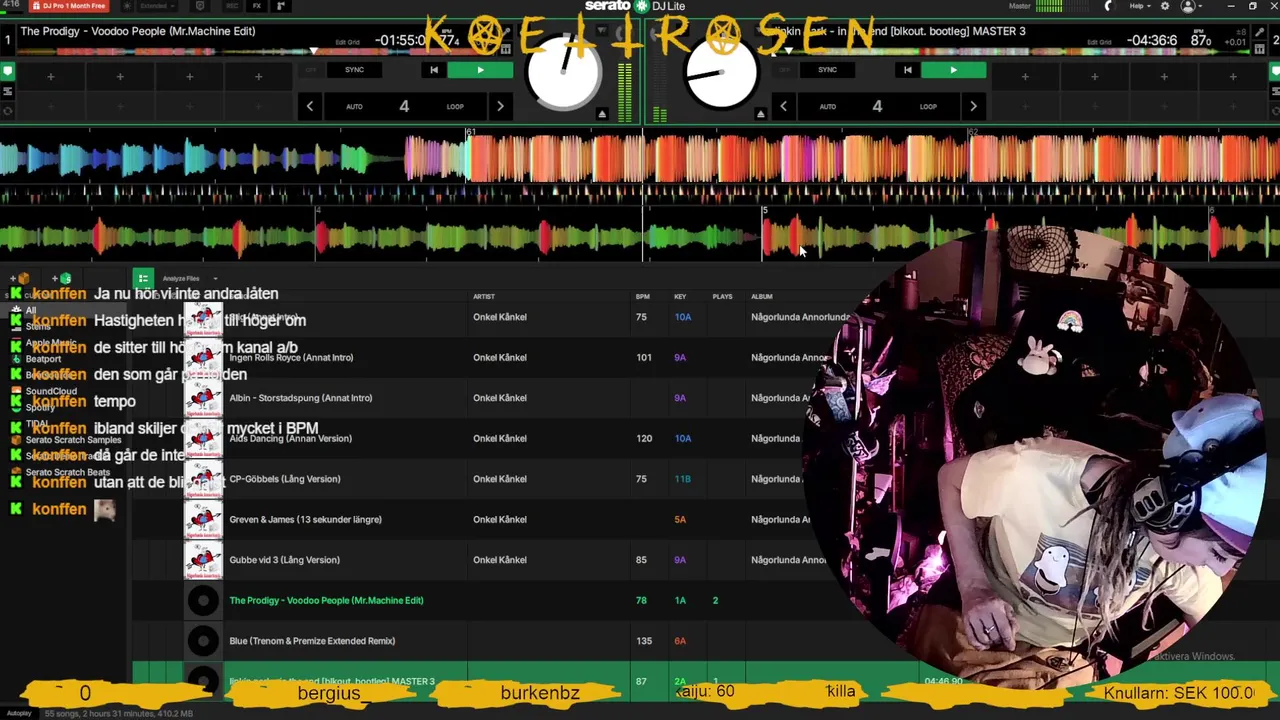Click the sampler icon right of FX
Viewport: 1280px width, 720px height.
click(280, 6)
